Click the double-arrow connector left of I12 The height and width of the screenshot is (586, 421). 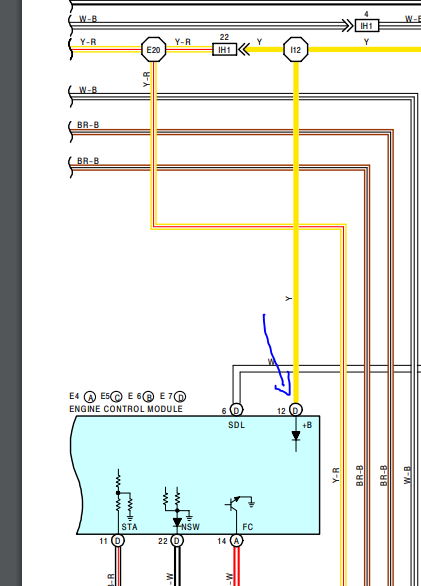(x=244, y=49)
